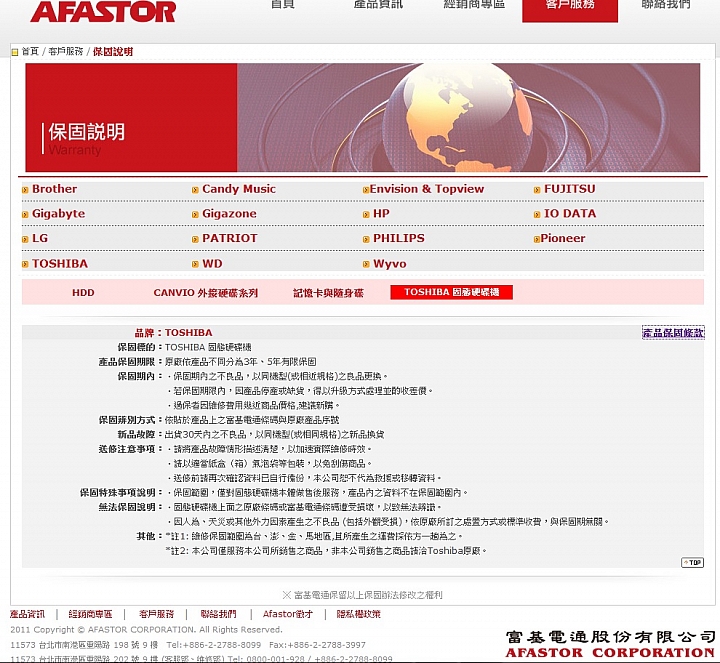Open the HP brand warranty link
The image size is (720, 663).
(x=381, y=214)
